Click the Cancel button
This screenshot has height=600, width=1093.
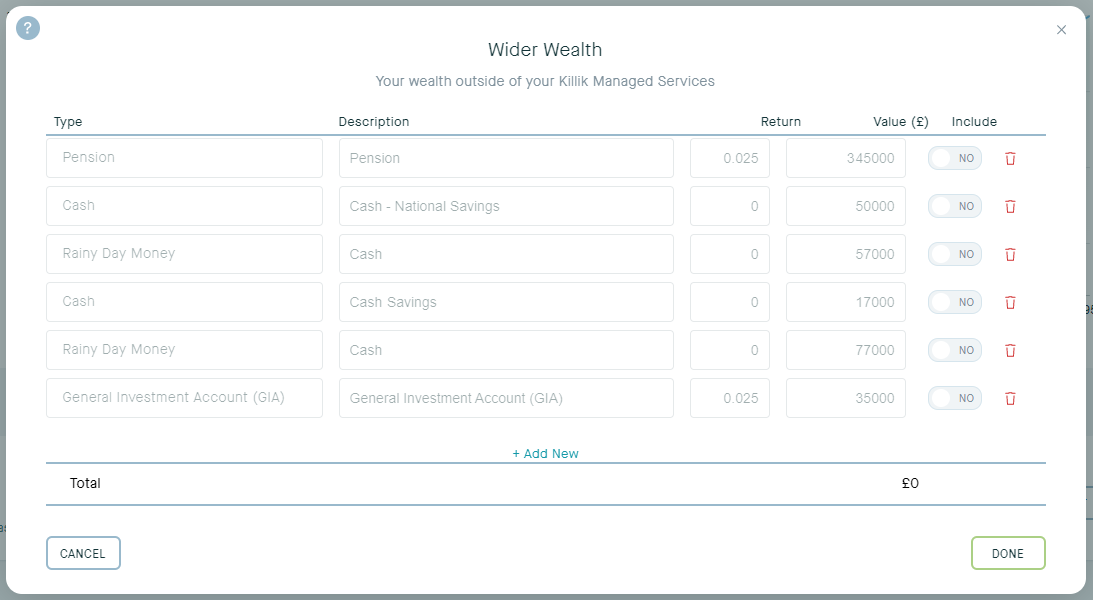coord(83,553)
